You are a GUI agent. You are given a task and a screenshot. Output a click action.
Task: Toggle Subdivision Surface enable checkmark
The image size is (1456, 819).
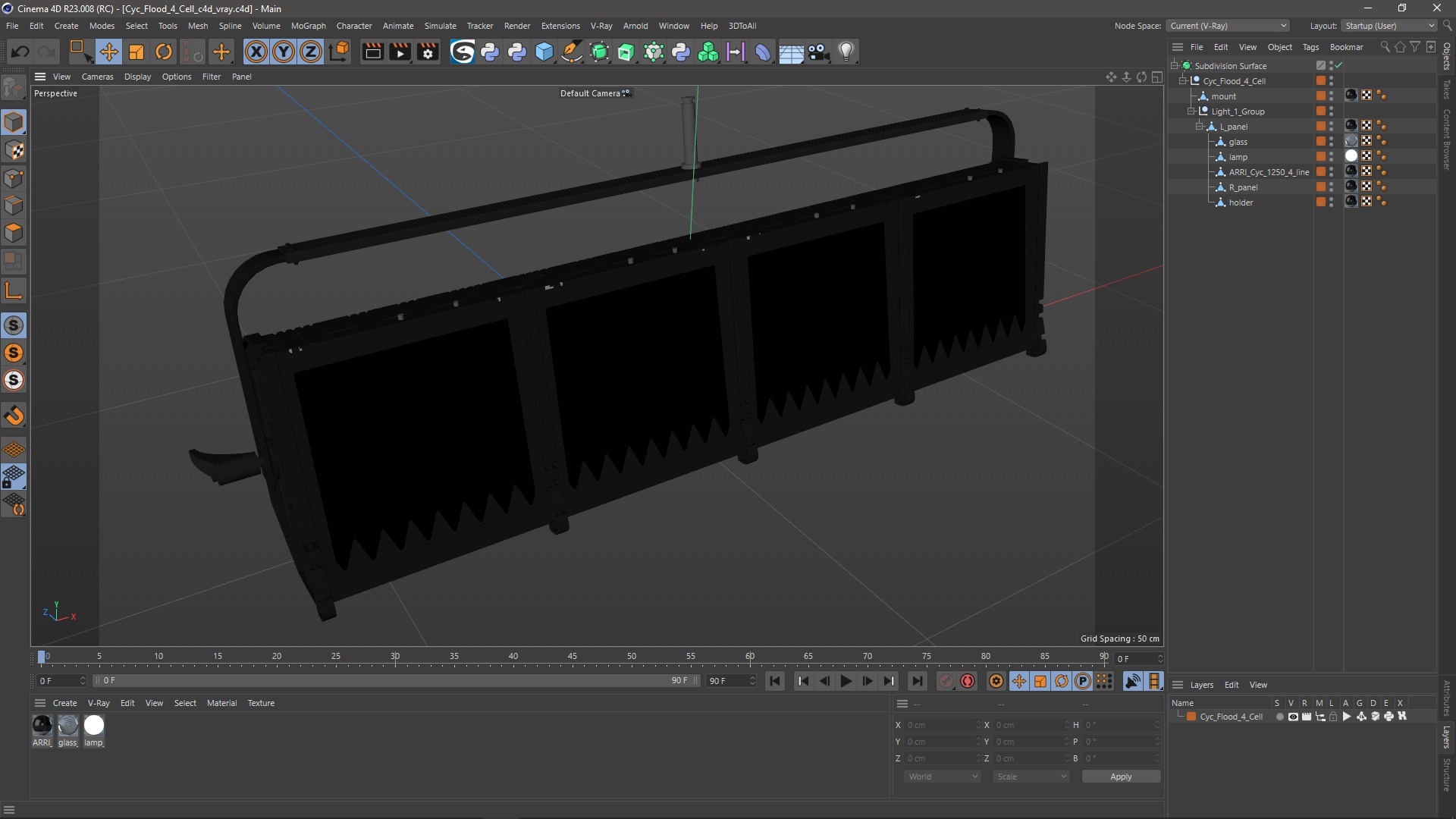1339,66
